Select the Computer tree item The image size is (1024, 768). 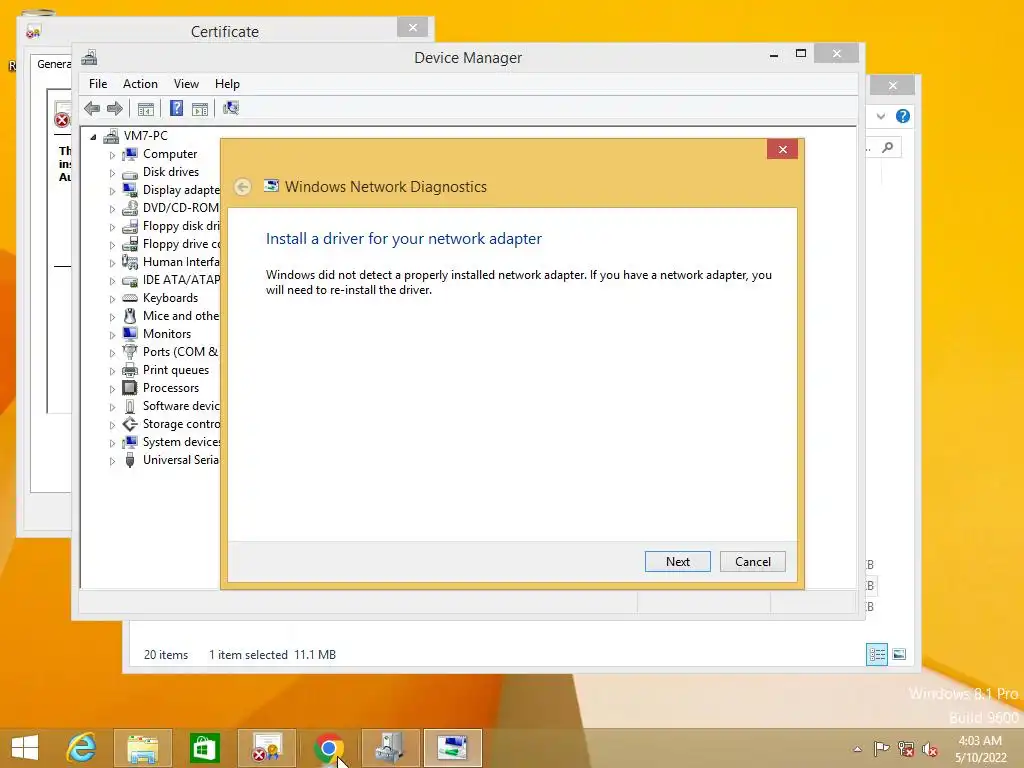pos(170,154)
